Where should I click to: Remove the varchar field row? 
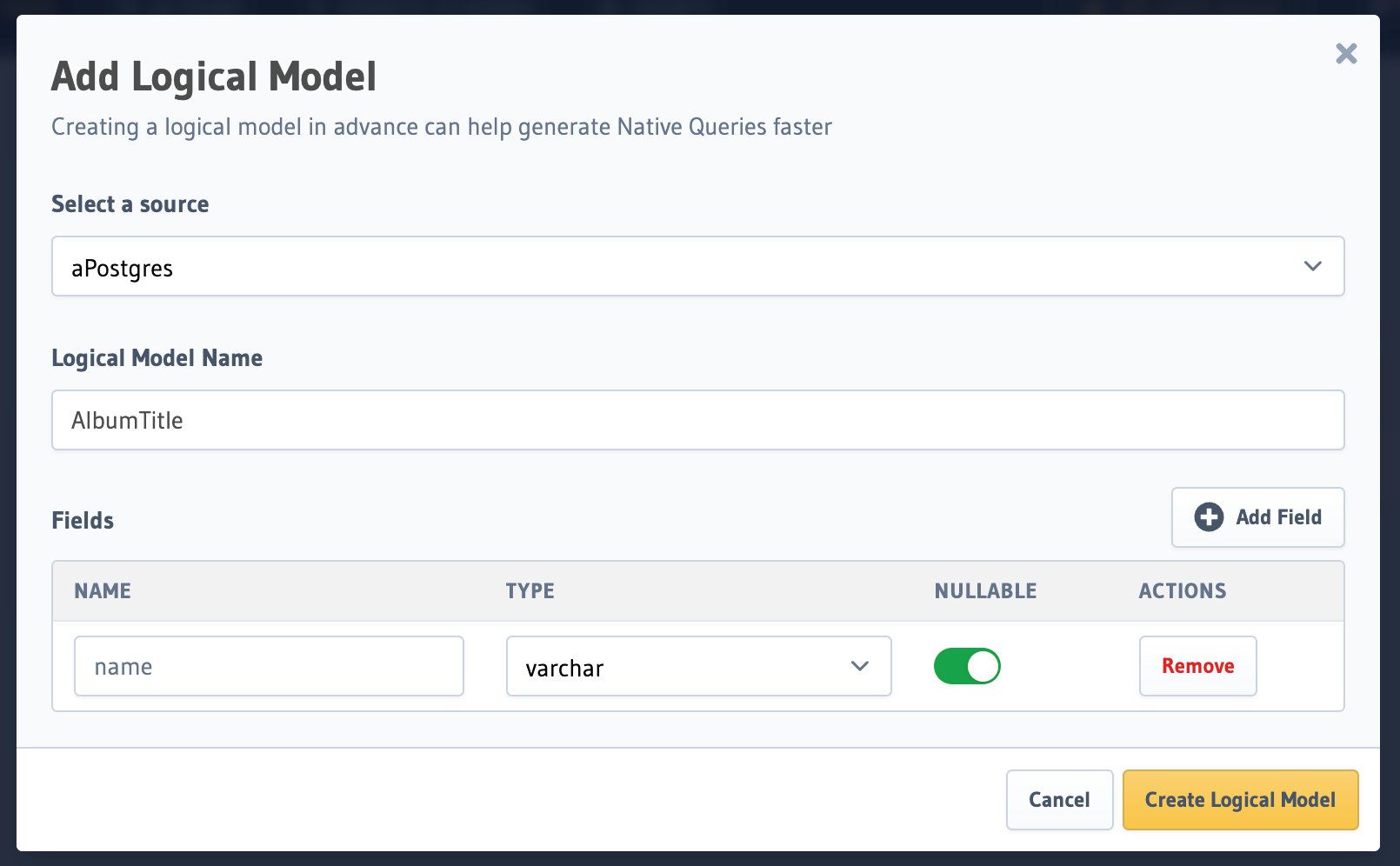1197,665
